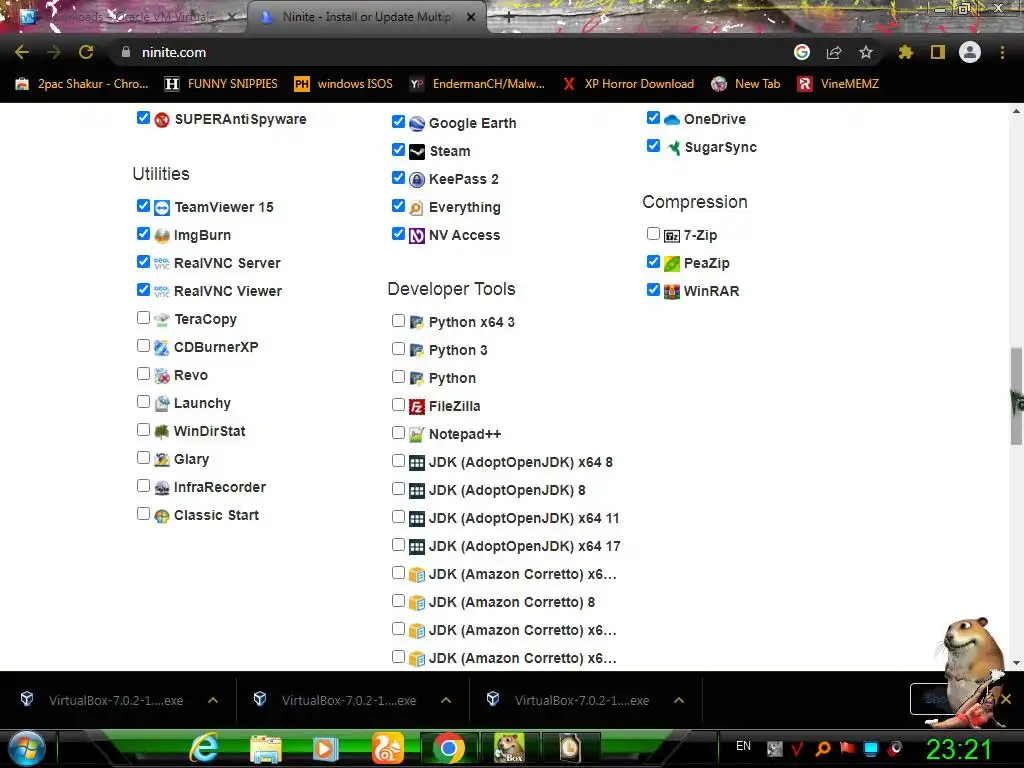Open FUNNY SNIPPIES bookmark
The height and width of the screenshot is (768, 1024).
tap(221, 84)
